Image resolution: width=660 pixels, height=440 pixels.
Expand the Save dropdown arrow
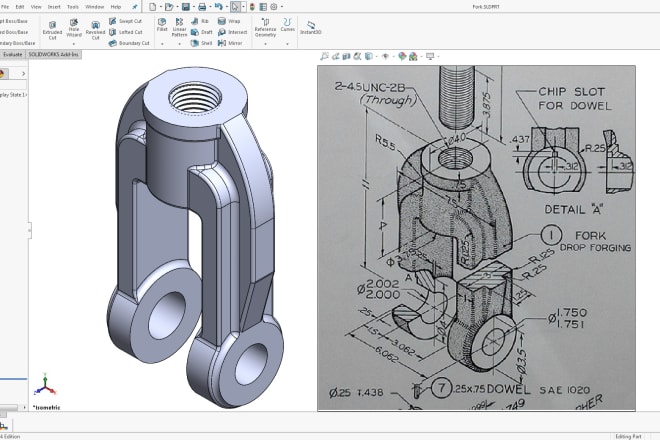click(x=193, y=7)
